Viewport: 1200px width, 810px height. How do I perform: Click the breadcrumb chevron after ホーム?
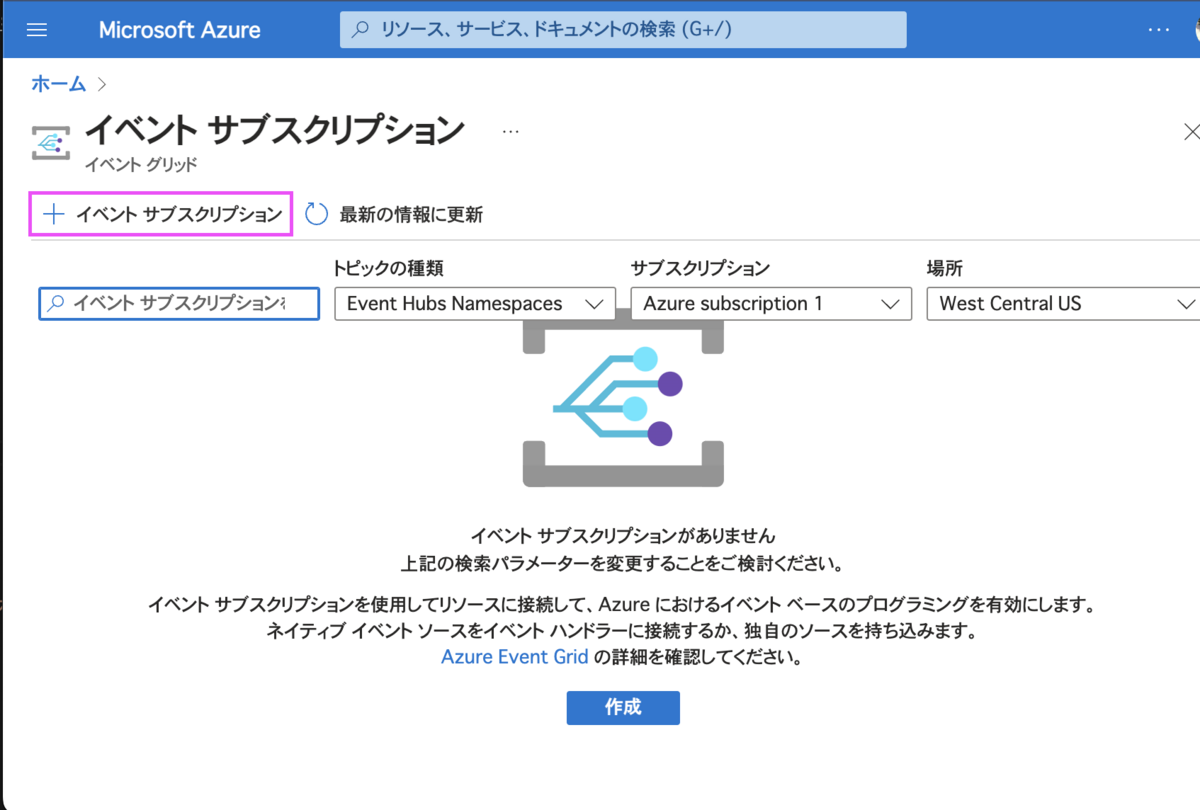[102, 84]
